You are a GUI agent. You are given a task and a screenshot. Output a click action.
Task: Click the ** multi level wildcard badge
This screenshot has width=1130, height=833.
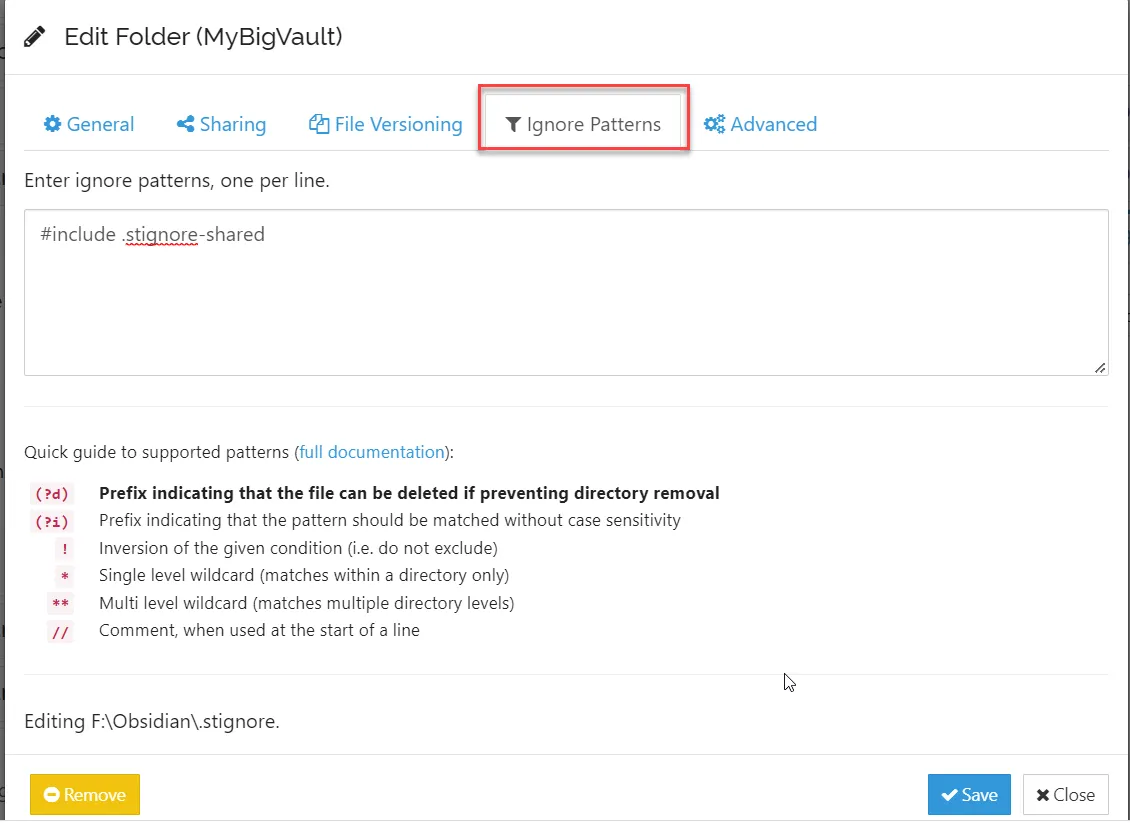(60, 605)
